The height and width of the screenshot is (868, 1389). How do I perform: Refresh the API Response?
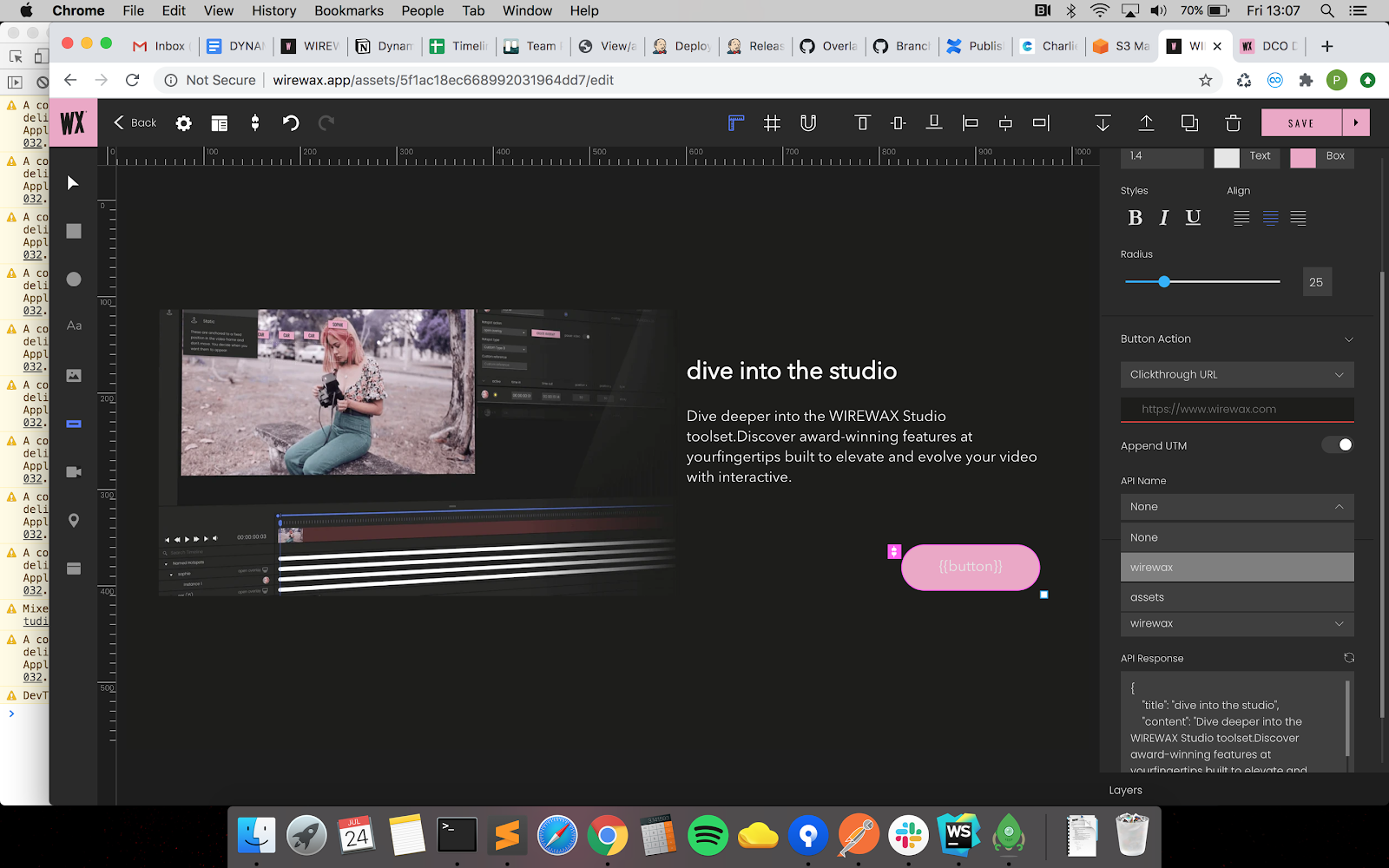(1348, 658)
